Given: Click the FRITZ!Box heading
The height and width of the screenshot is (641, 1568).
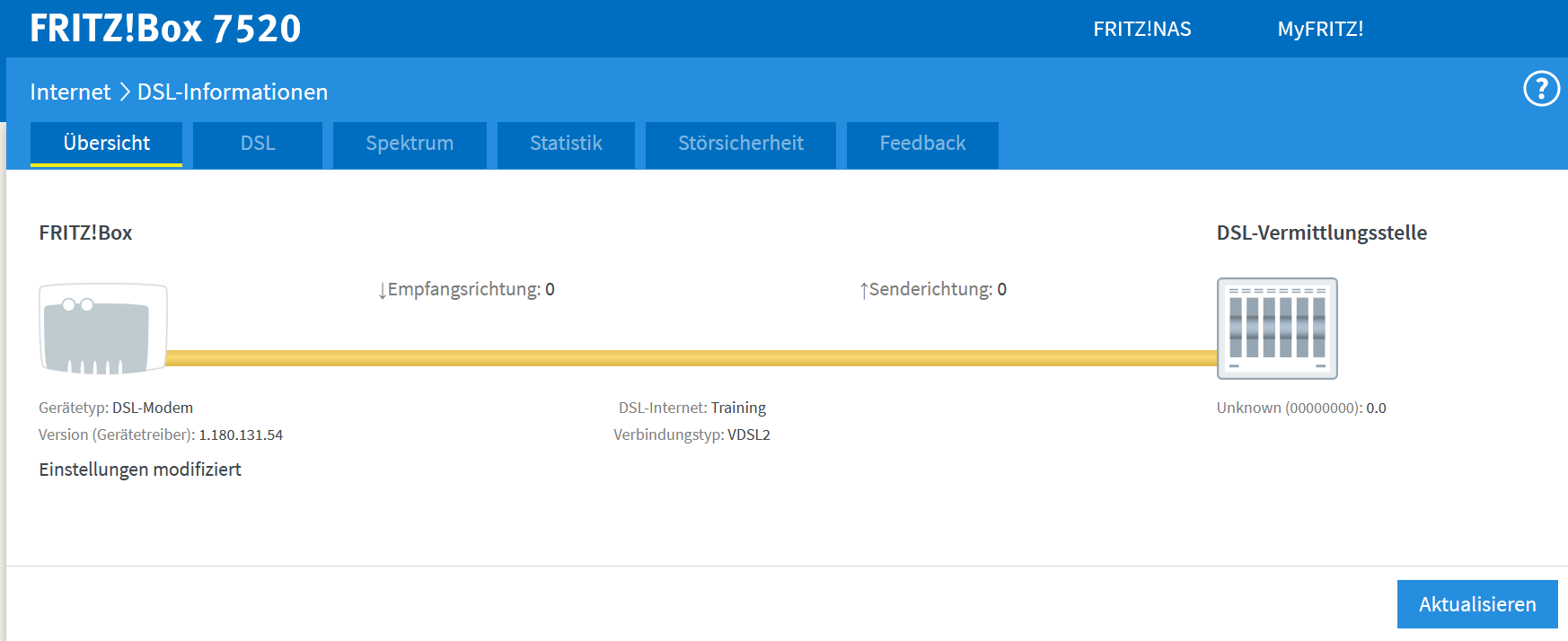Looking at the screenshot, I should (x=85, y=233).
